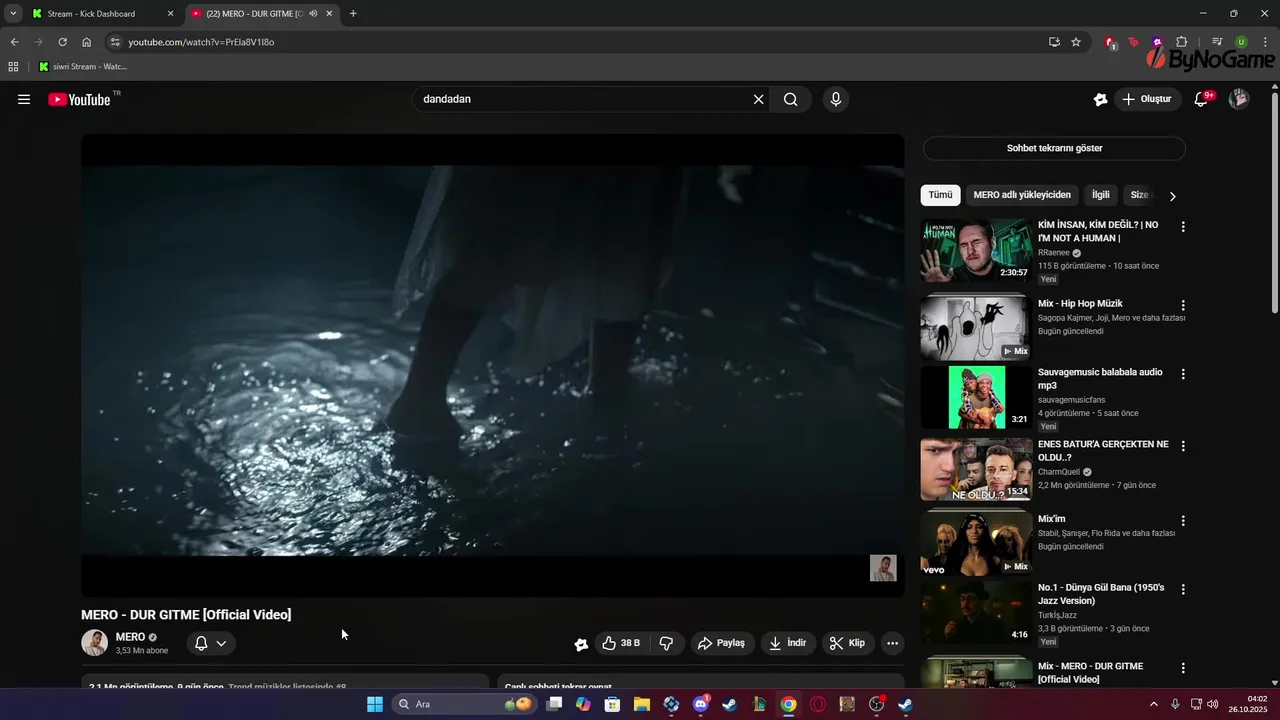Show chat replay via Sohbet tekrarını göster
This screenshot has width=1280, height=720.
pyautogui.click(x=1054, y=148)
